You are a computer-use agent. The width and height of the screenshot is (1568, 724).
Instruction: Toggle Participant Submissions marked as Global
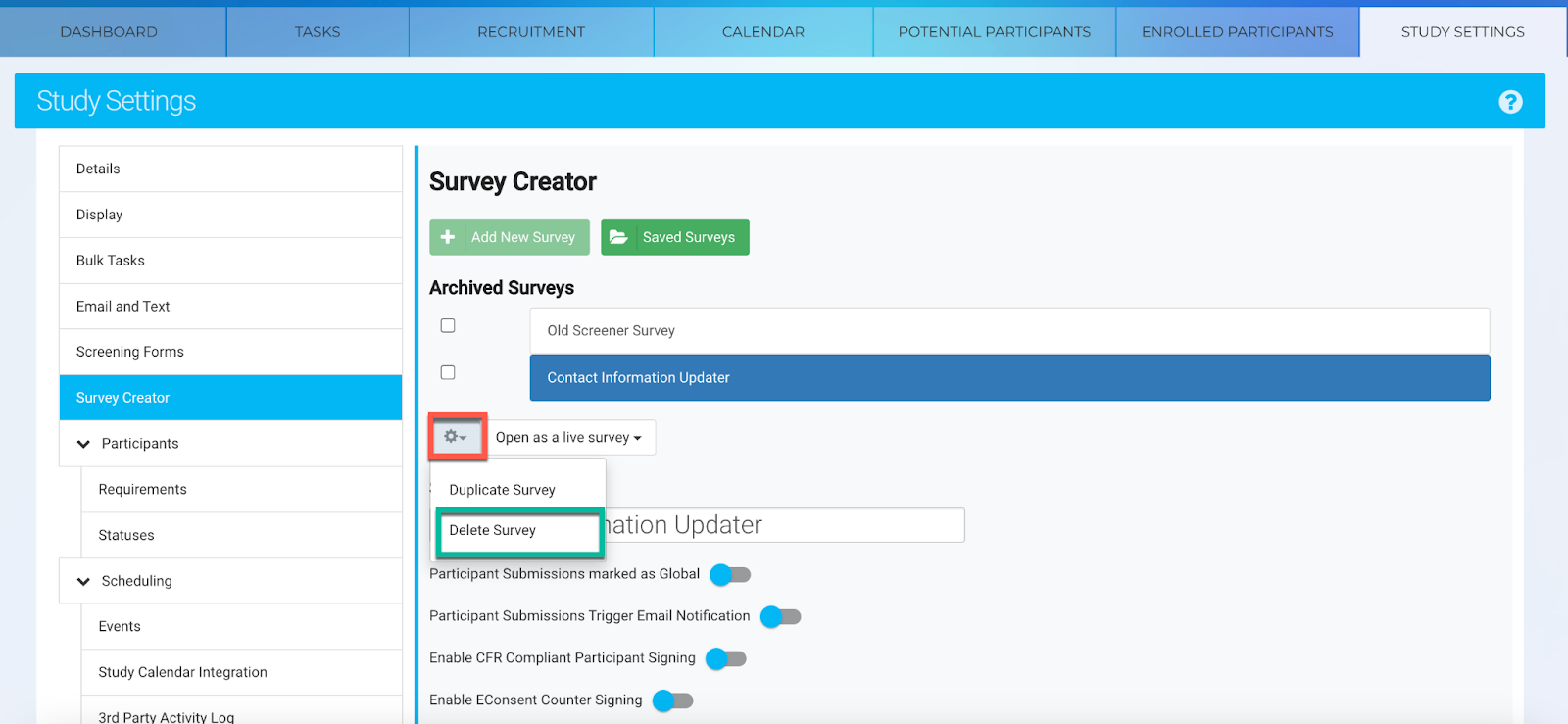pyautogui.click(x=730, y=574)
